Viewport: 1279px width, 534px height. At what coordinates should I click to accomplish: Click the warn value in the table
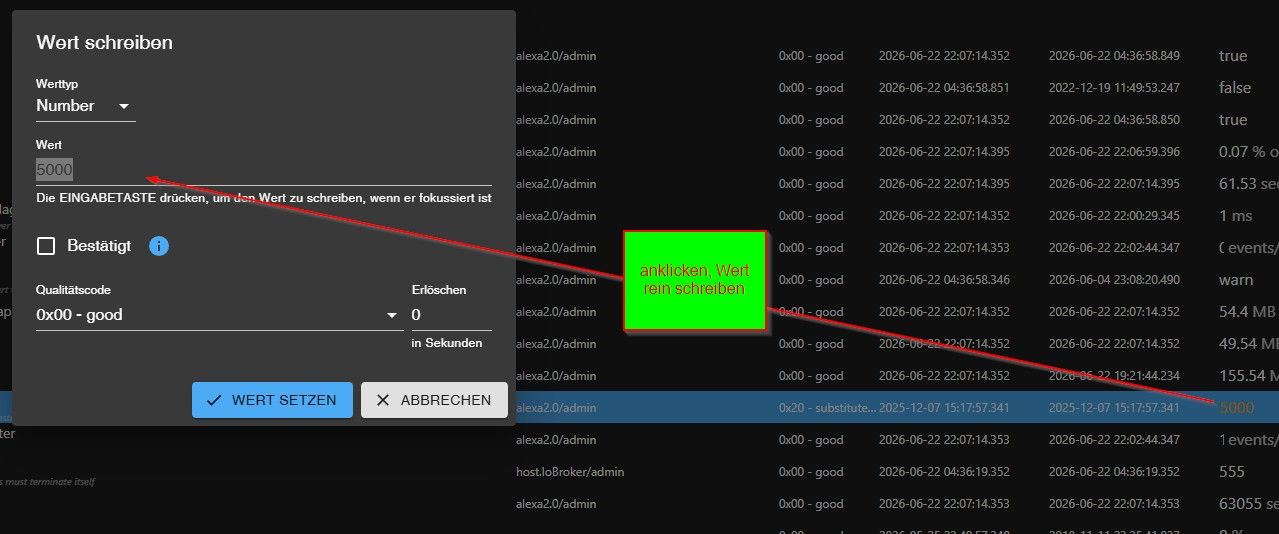(x=1236, y=279)
